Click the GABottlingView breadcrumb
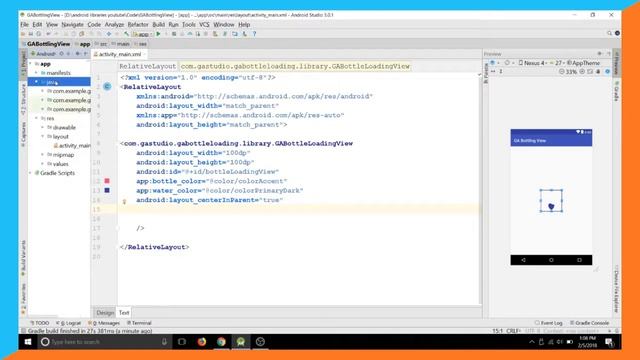 [x=48, y=44]
